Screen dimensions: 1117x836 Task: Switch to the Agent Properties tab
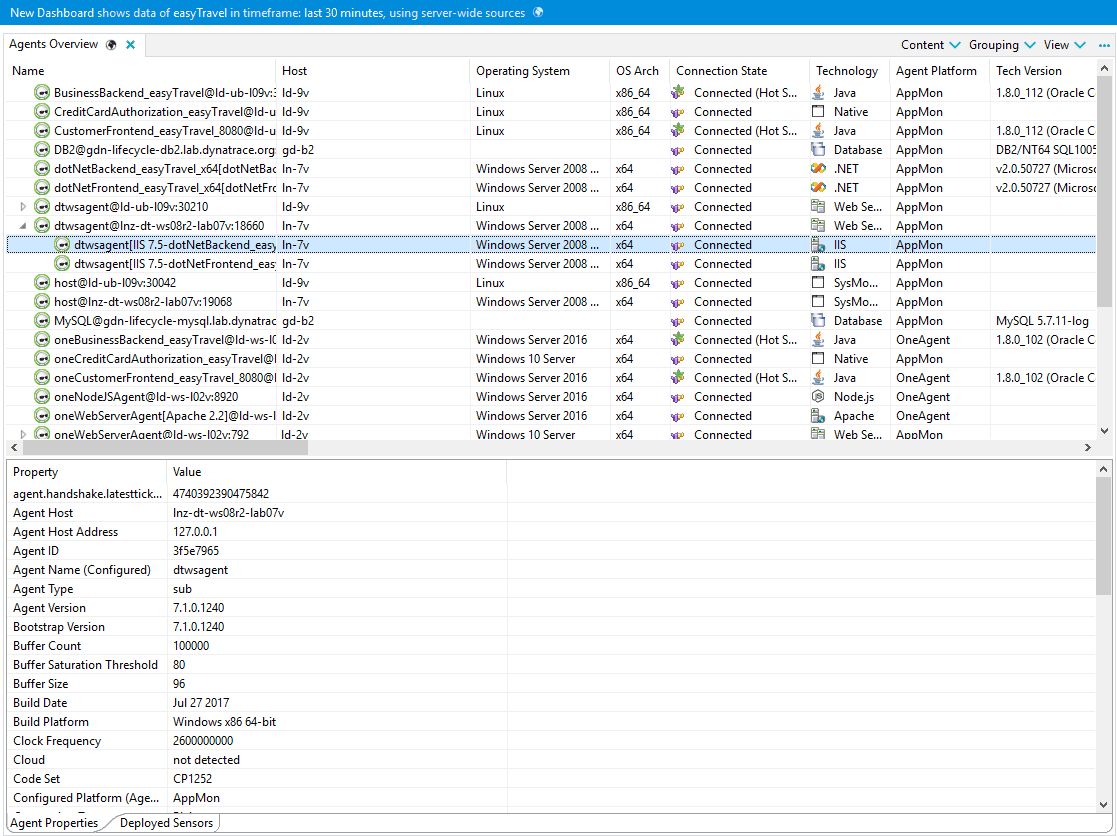coord(54,822)
